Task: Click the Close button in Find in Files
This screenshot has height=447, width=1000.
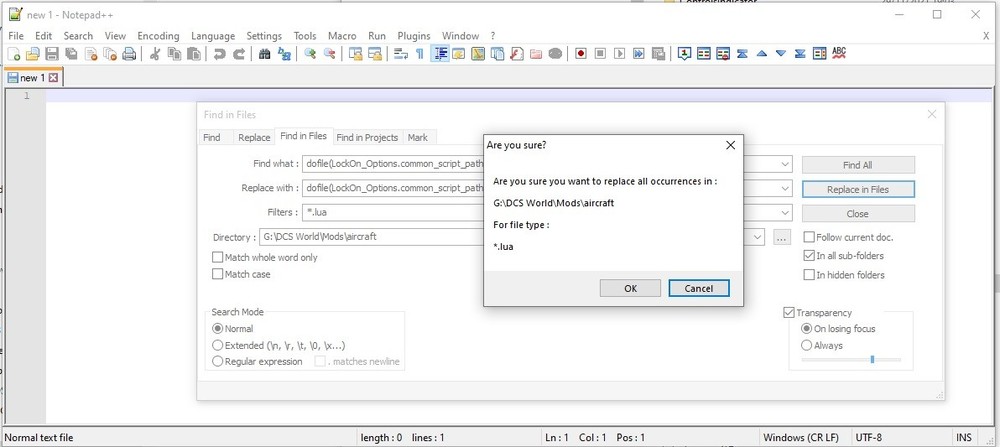Action: pyautogui.click(x=858, y=214)
